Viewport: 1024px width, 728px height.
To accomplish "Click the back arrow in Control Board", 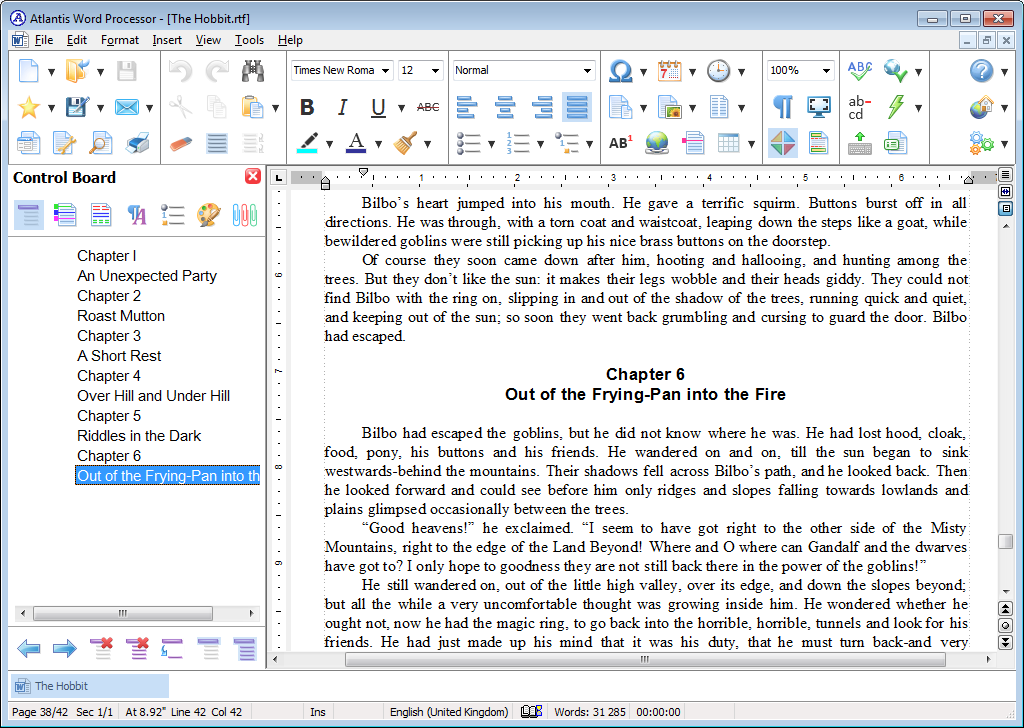I will coord(28,648).
